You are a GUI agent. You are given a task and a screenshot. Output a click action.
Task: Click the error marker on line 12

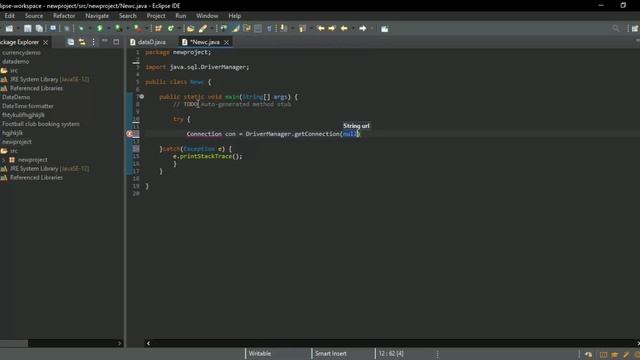(x=129, y=134)
